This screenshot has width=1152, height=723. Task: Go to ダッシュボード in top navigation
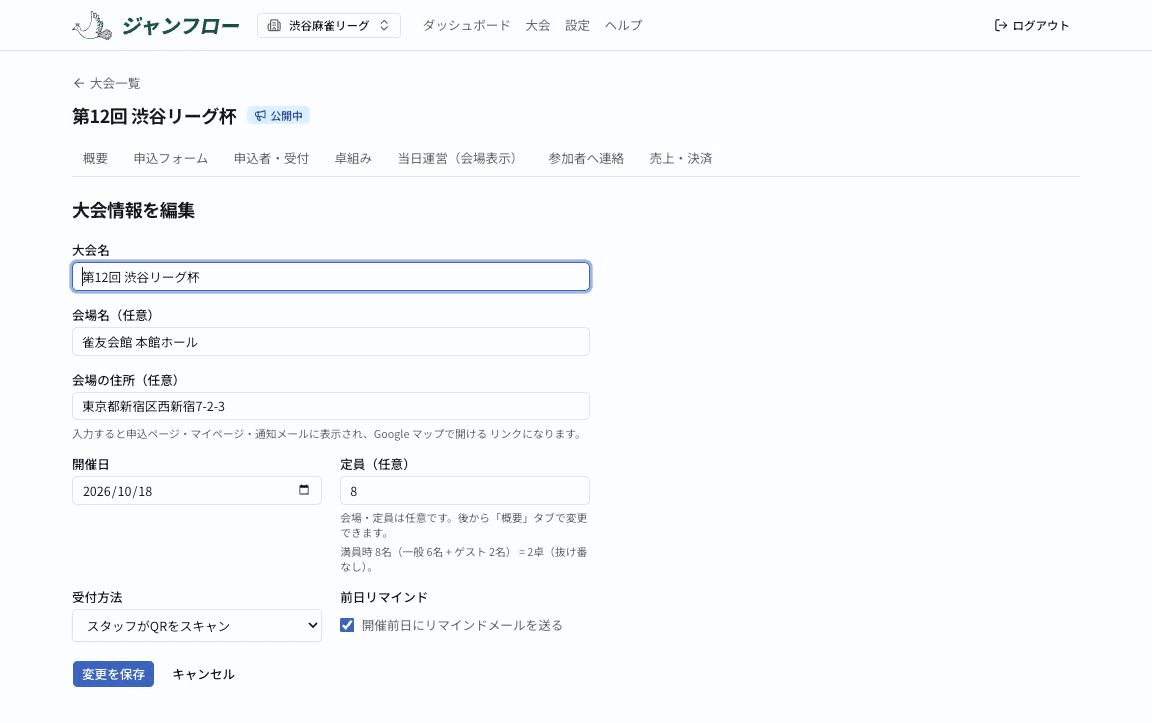[466, 25]
